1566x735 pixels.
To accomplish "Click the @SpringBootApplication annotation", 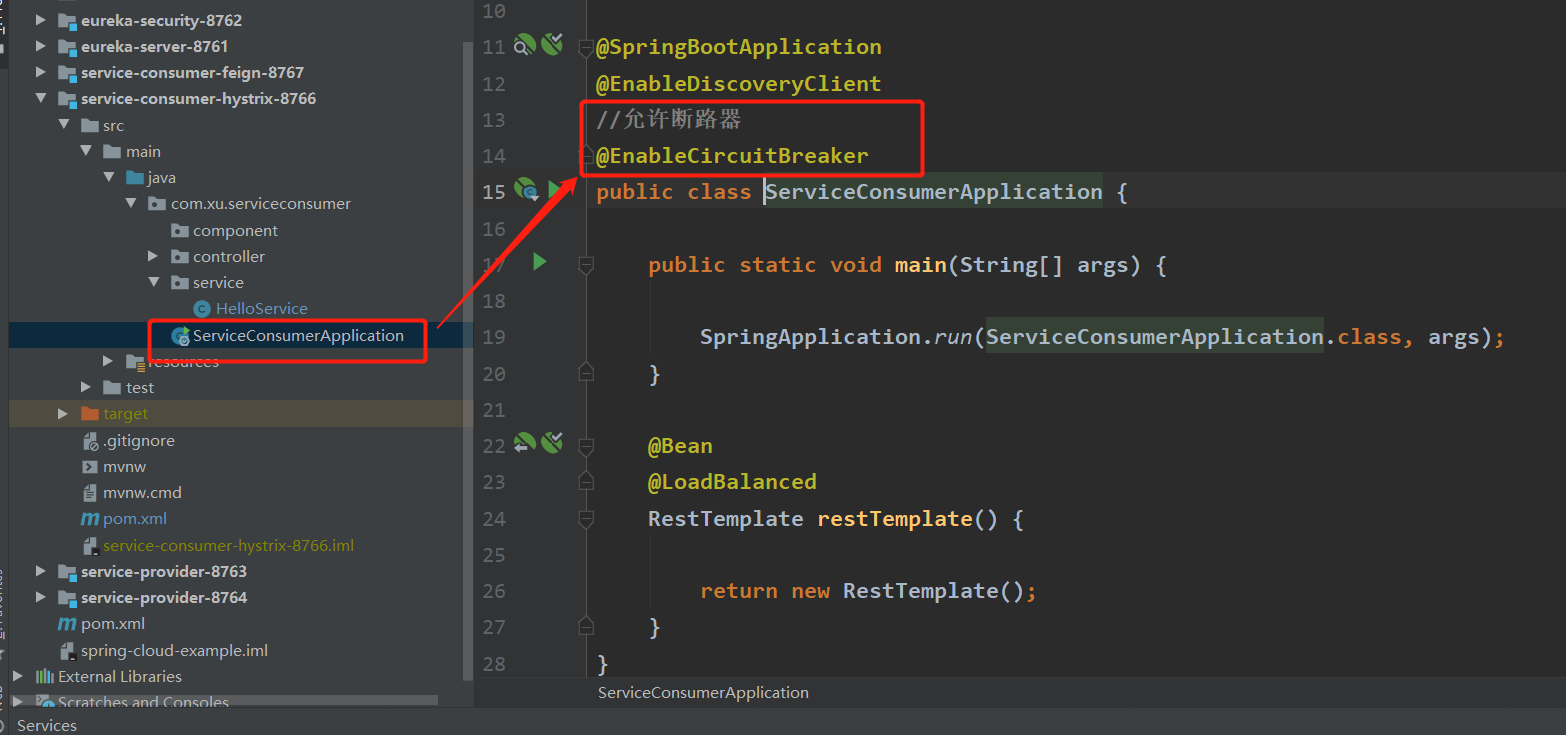I will (x=739, y=47).
